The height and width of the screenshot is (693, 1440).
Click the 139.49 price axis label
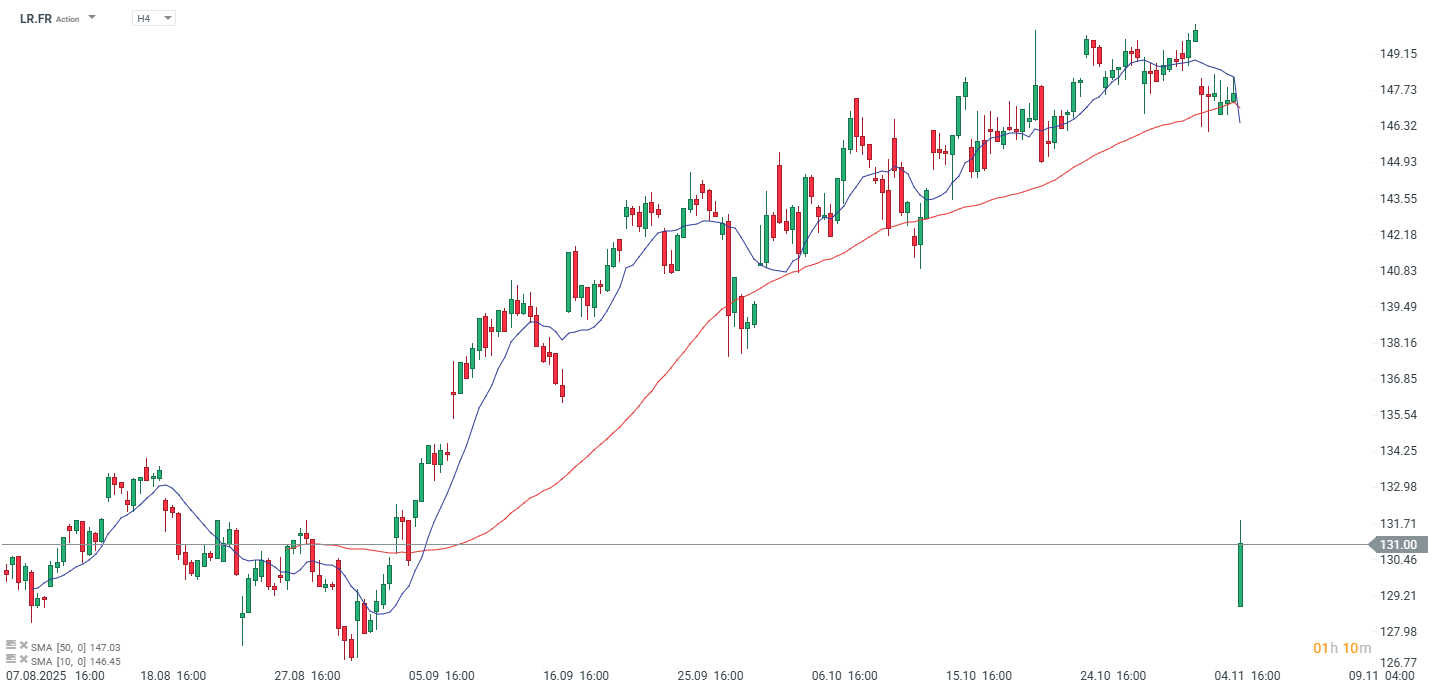tap(1397, 307)
